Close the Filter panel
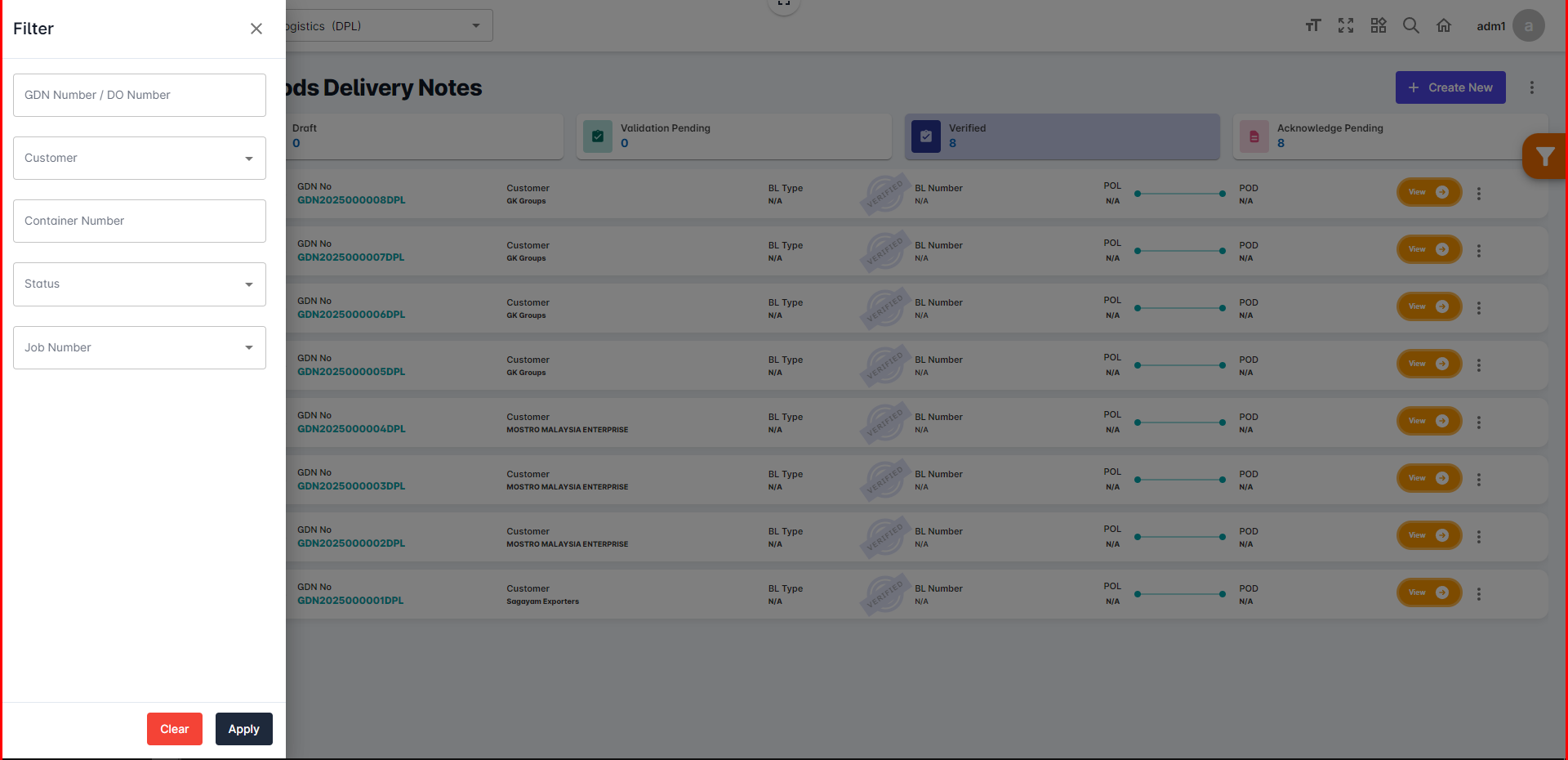Screen dimensions: 1568x760 pos(256,29)
